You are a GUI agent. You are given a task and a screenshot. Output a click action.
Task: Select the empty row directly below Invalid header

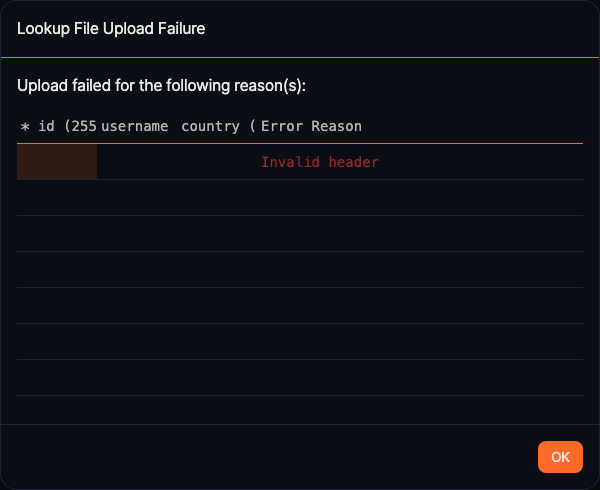(x=300, y=198)
